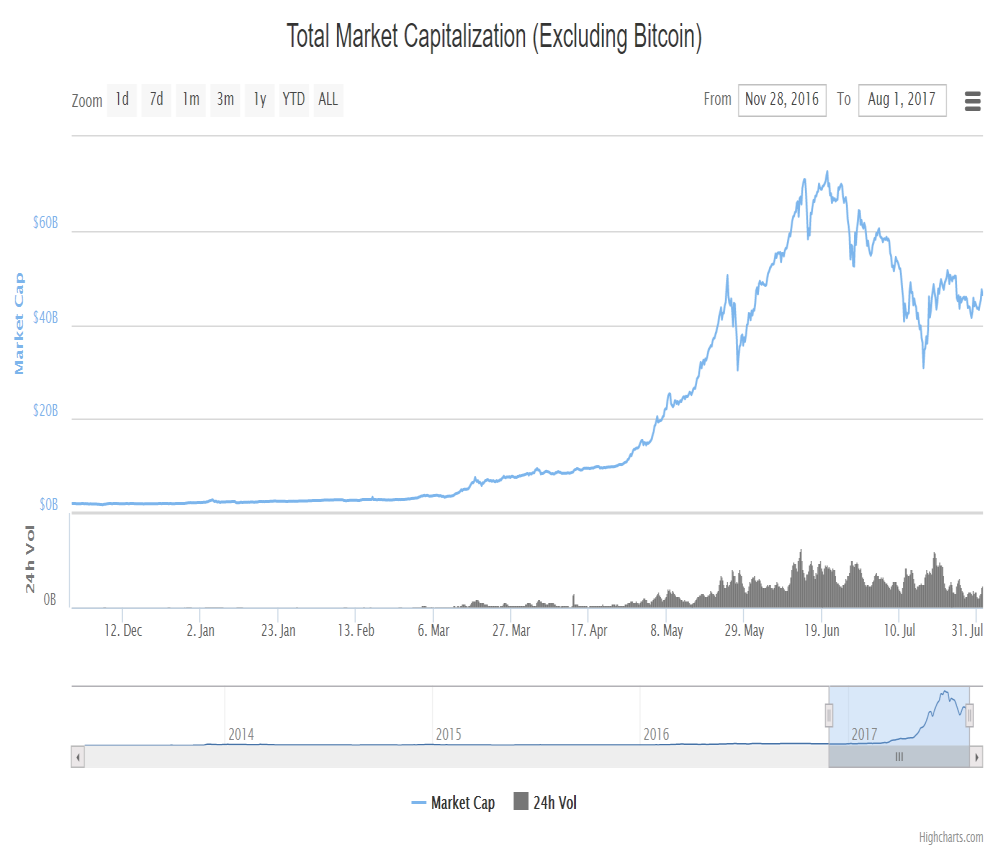Click the 29. May x-axis label
This screenshot has width=998, height=852.
pos(744,631)
